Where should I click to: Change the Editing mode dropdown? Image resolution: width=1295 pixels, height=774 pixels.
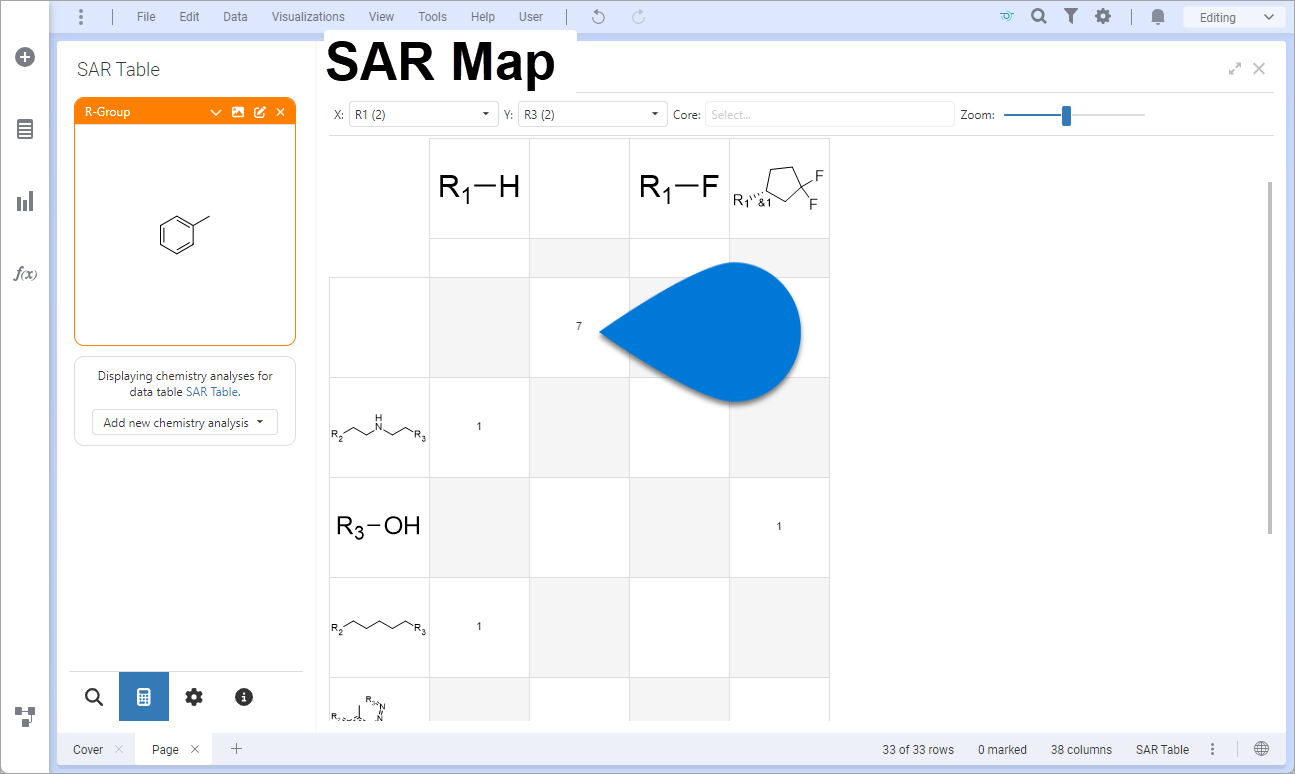pyautogui.click(x=1233, y=16)
